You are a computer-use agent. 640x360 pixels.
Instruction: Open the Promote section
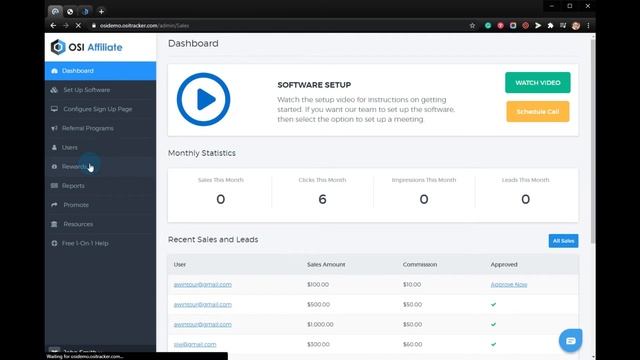click(100, 205)
